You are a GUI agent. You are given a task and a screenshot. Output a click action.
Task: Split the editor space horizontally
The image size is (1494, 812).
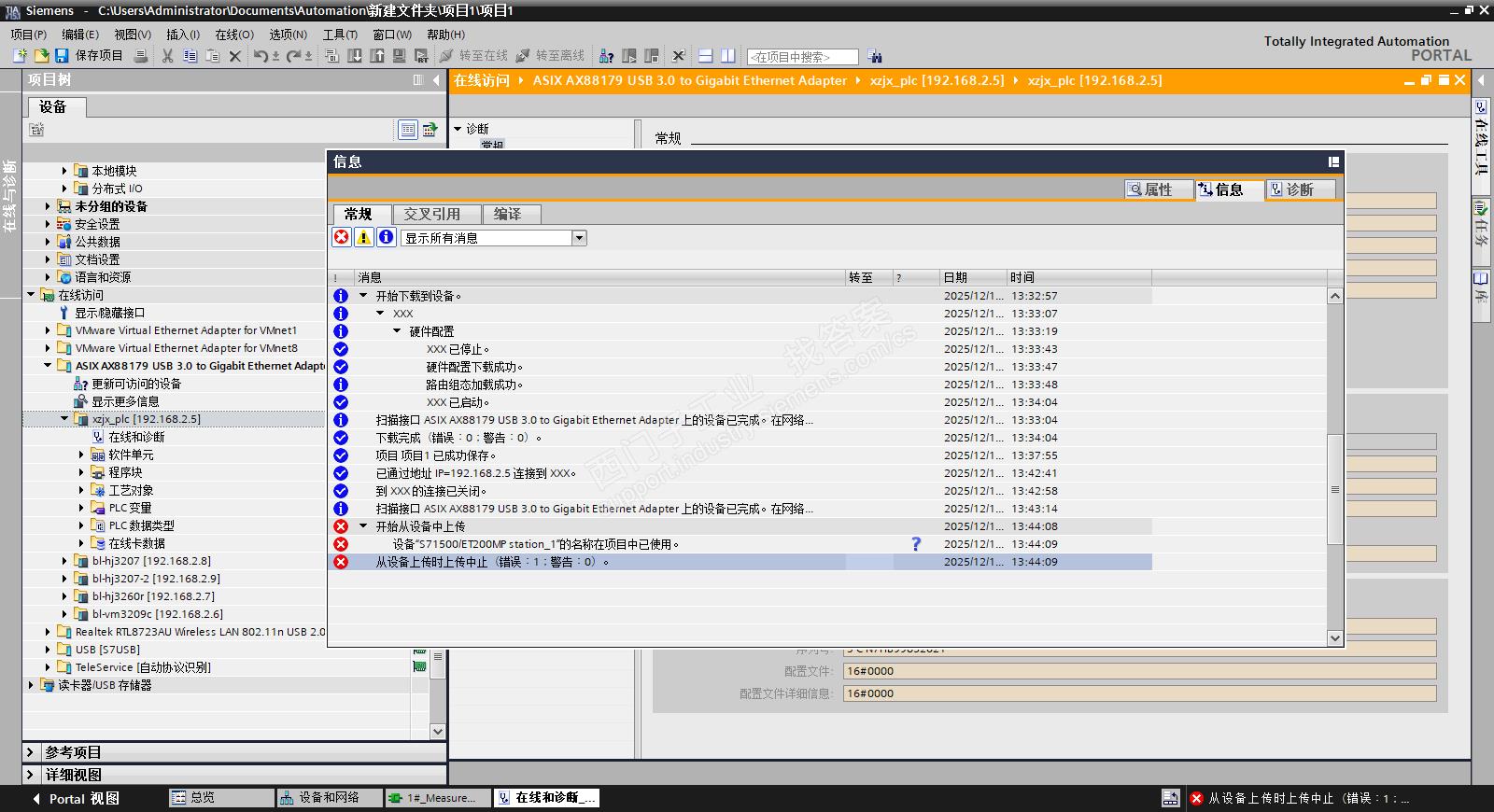pos(706,56)
